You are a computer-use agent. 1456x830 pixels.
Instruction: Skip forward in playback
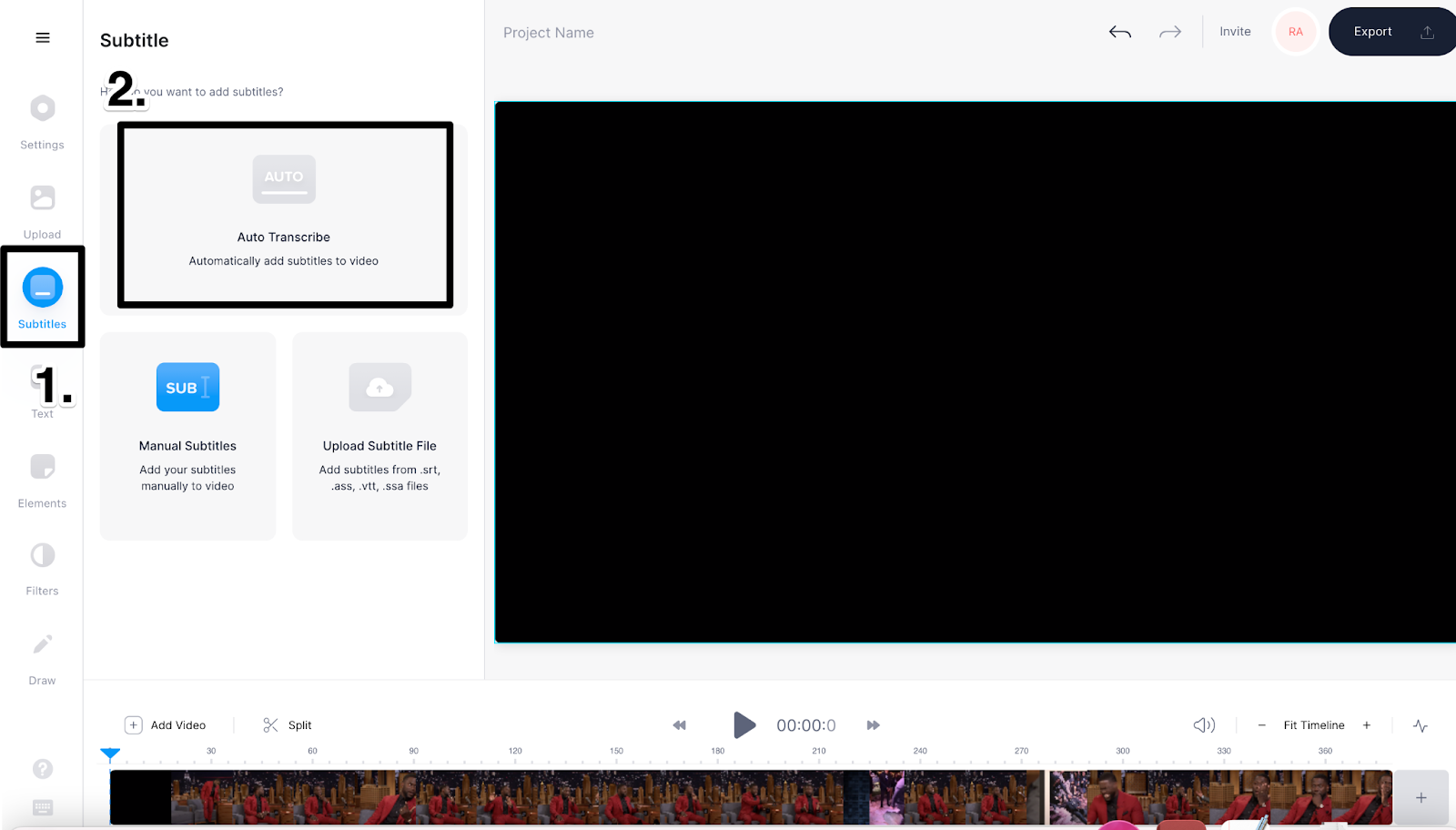(x=874, y=725)
